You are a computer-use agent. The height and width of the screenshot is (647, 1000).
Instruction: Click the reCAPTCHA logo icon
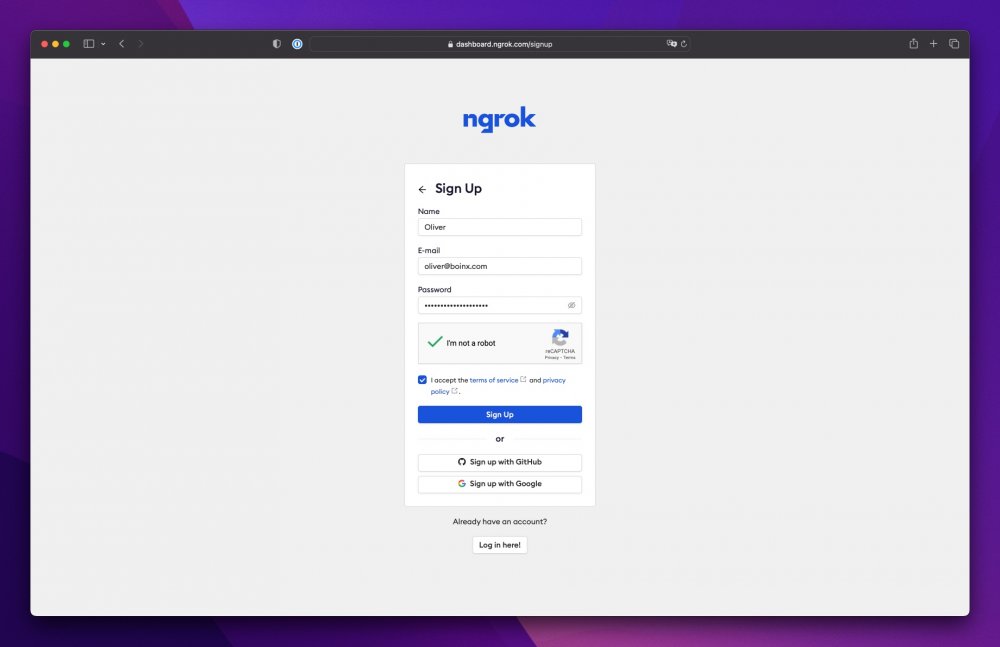[560, 338]
